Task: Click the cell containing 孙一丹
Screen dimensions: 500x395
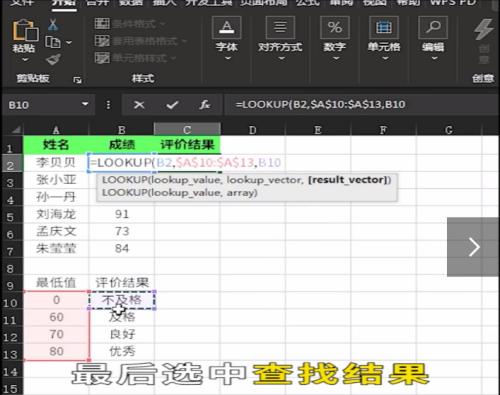Action: [x=56, y=197]
